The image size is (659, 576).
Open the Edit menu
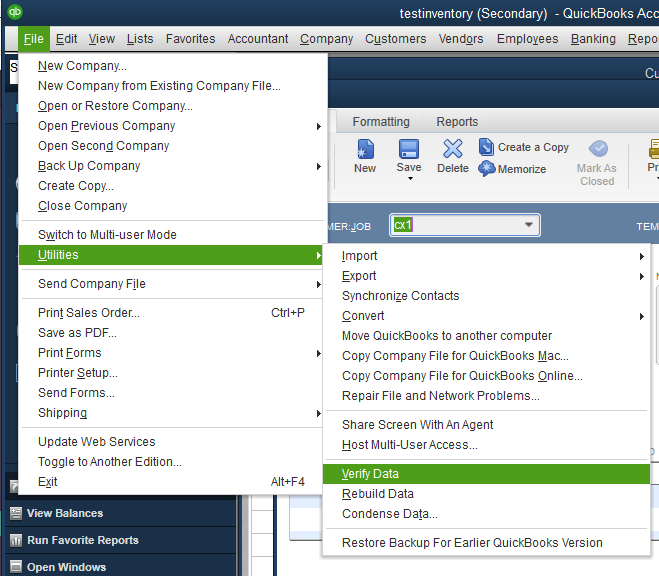click(x=66, y=39)
